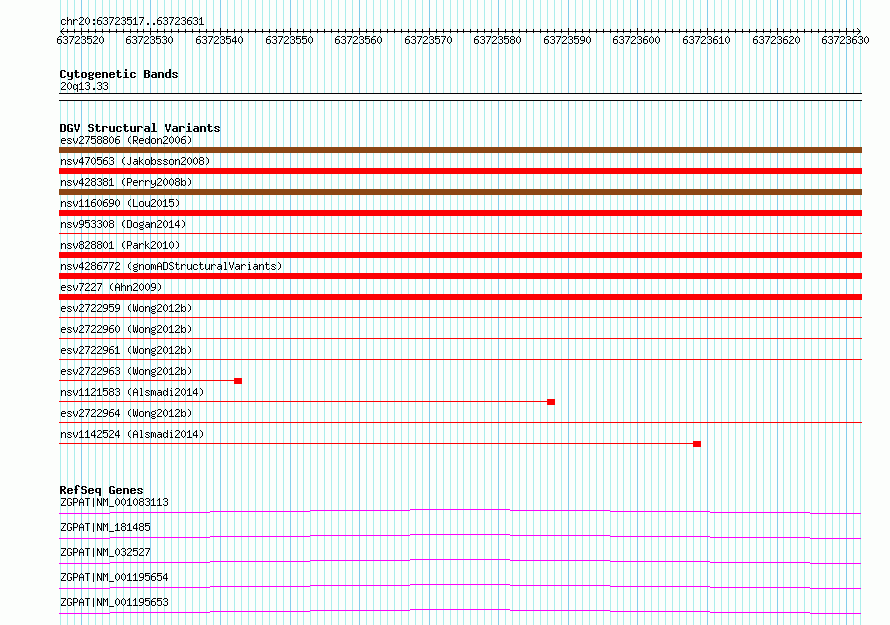Open transcript ZGPAT|NM_032527

(x=105, y=552)
